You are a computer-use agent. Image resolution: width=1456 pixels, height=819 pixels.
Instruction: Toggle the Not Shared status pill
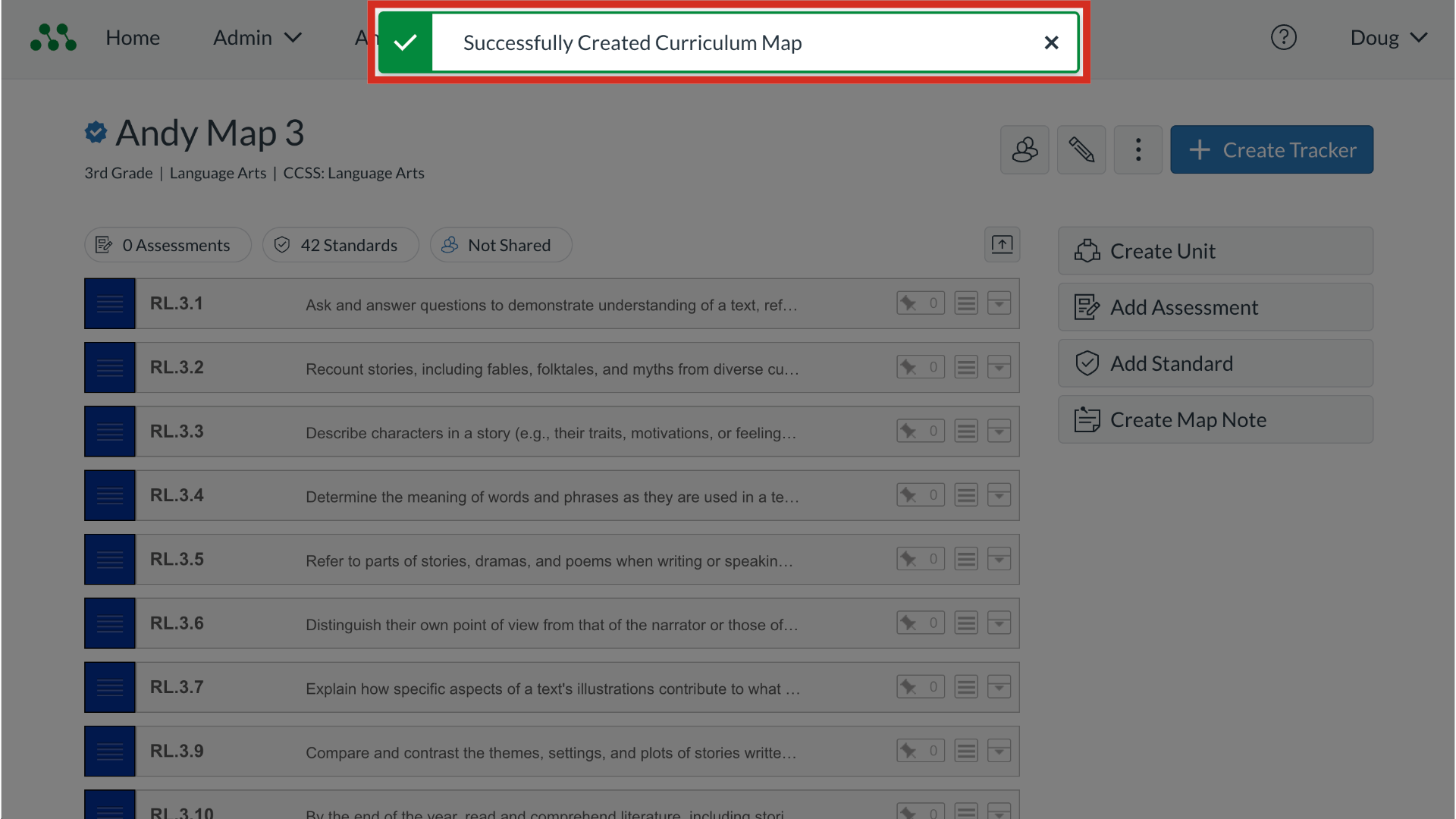click(x=500, y=245)
